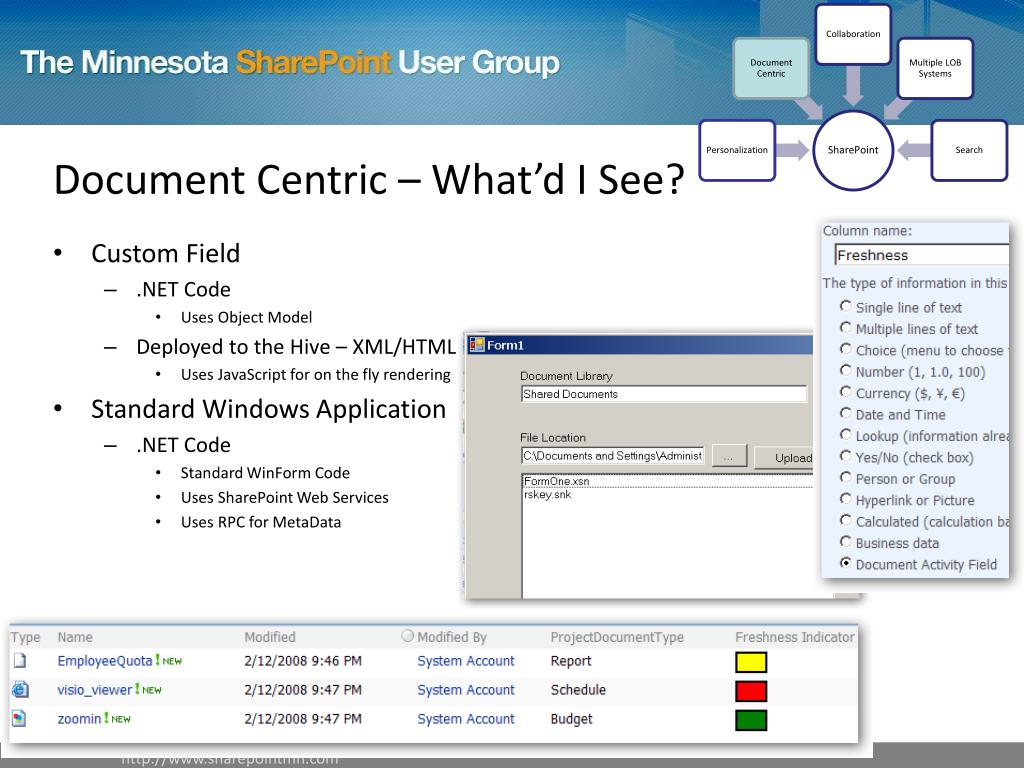The width and height of the screenshot is (1024, 768).
Task: Click the Budget cell under ProjectDocumentType
Action: coord(571,719)
